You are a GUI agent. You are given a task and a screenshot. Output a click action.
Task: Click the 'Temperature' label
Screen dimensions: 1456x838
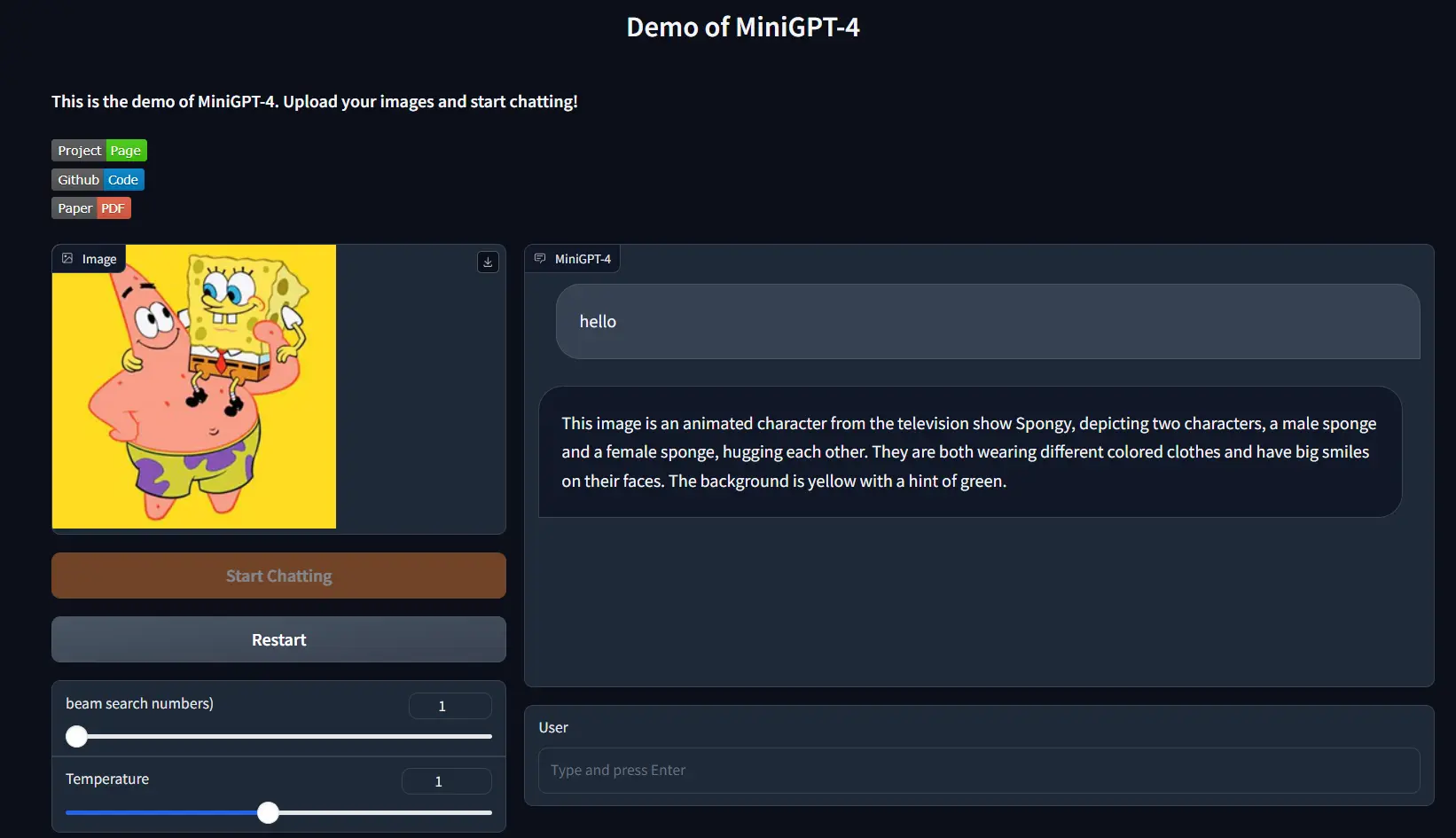pyautogui.click(x=107, y=779)
